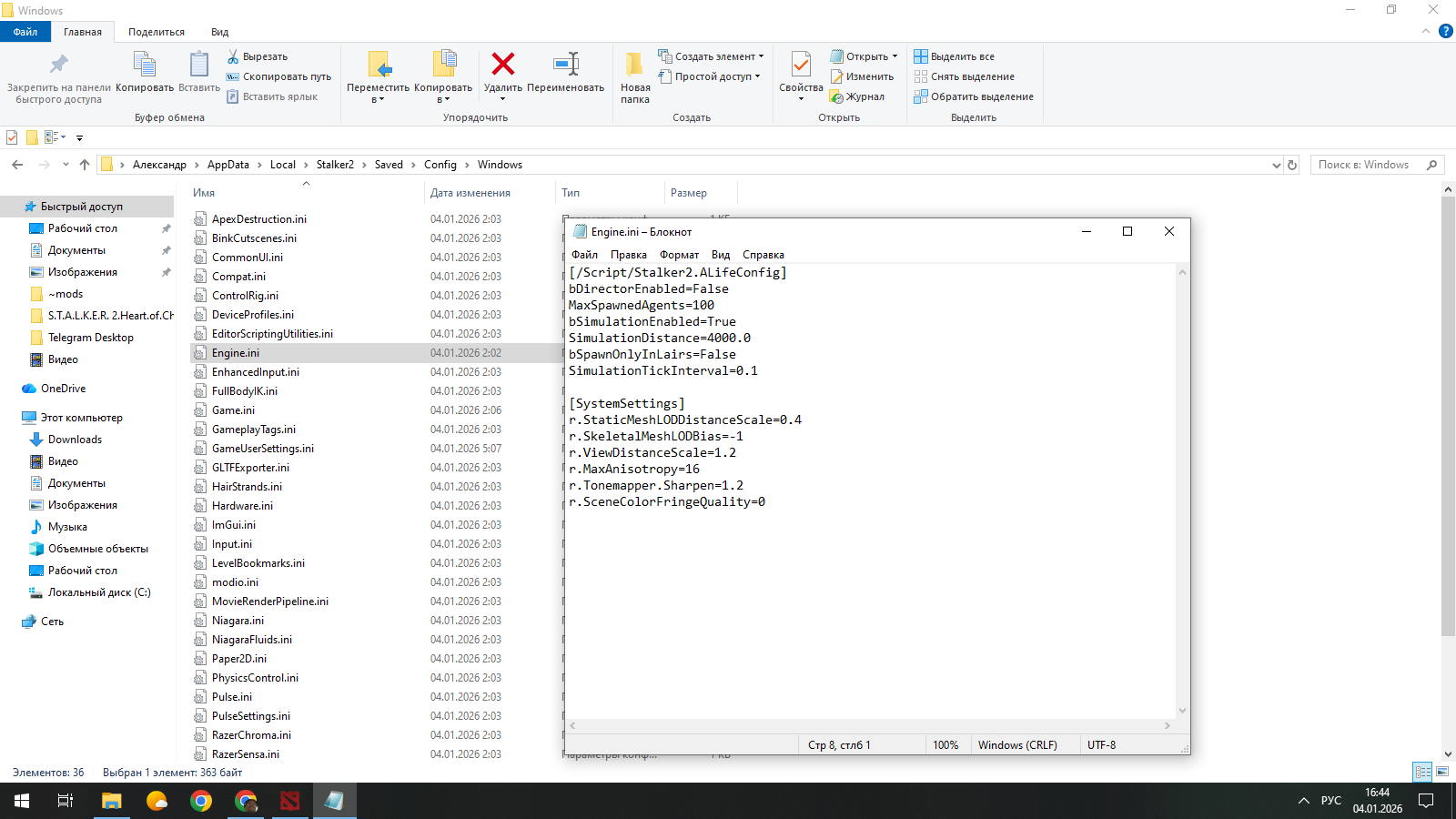This screenshot has height=819, width=1456.
Task: Create a new folder via ribbon
Action: click(635, 77)
